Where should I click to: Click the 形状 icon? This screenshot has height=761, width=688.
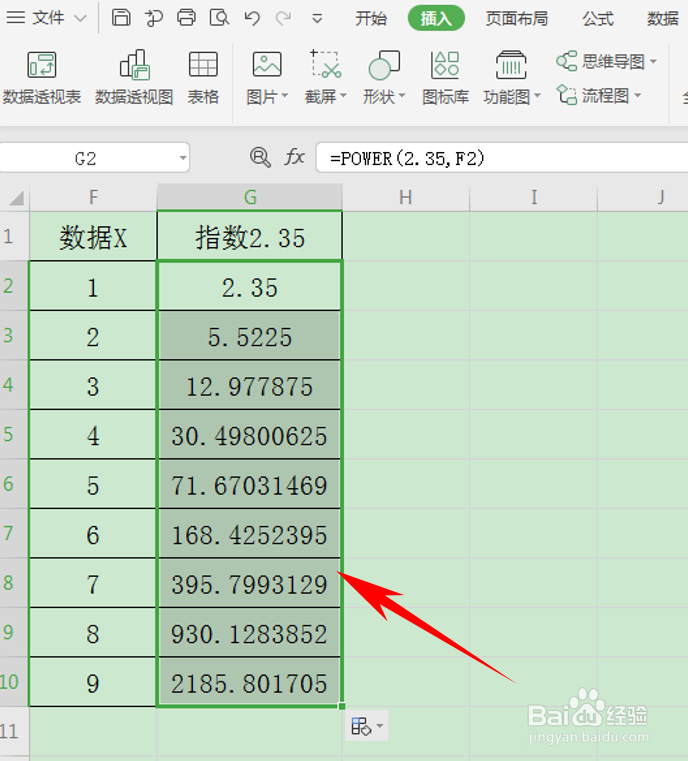384,65
